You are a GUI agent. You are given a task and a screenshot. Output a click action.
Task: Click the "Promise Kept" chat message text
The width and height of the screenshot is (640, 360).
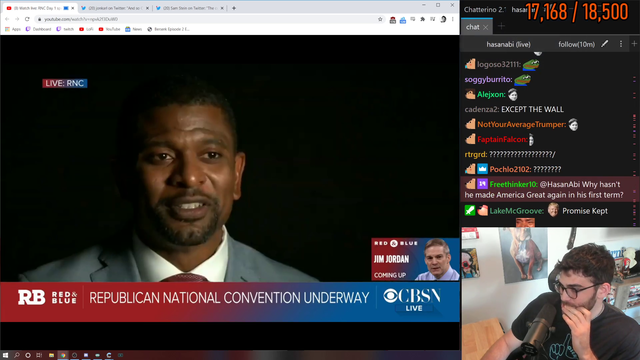[585, 211]
